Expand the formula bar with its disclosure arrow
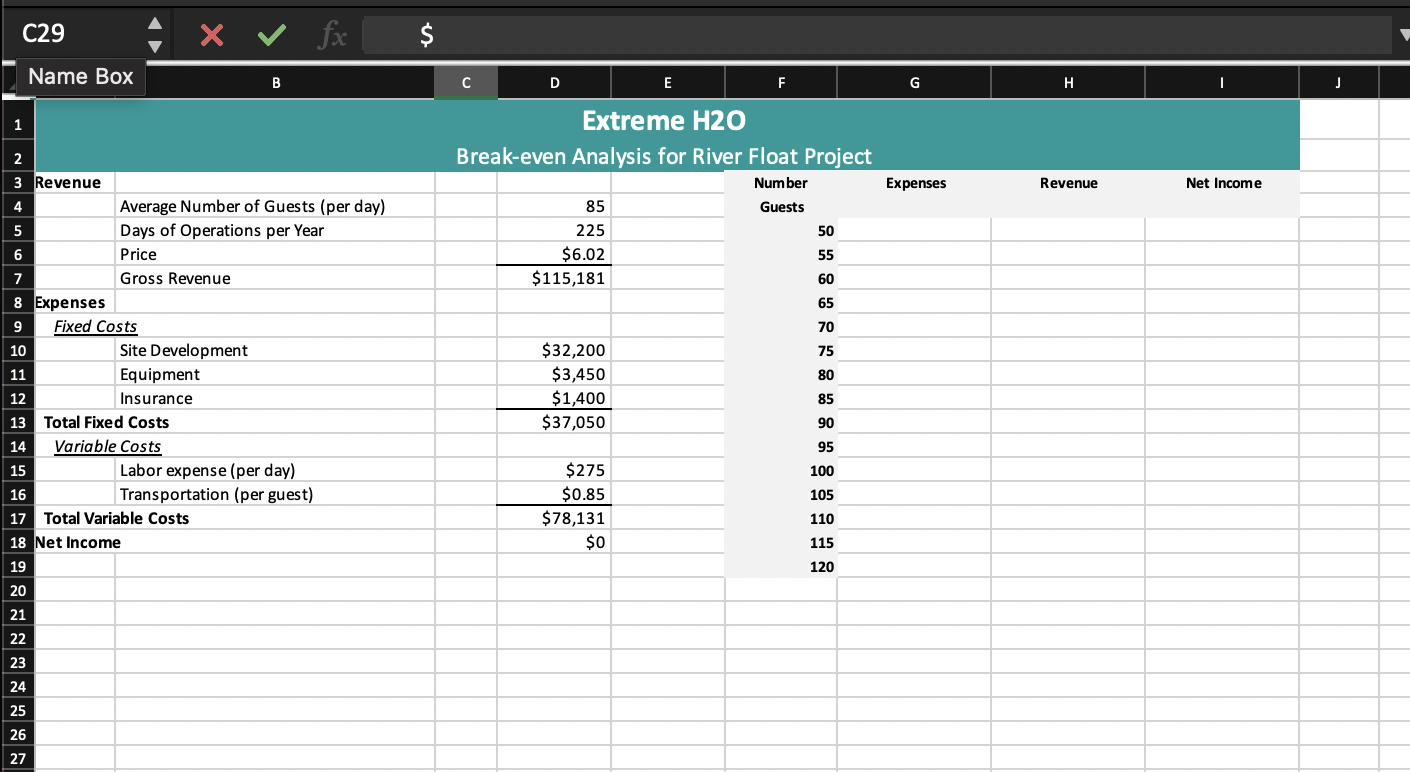The width and height of the screenshot is (1410, 772). [1404, 34]
